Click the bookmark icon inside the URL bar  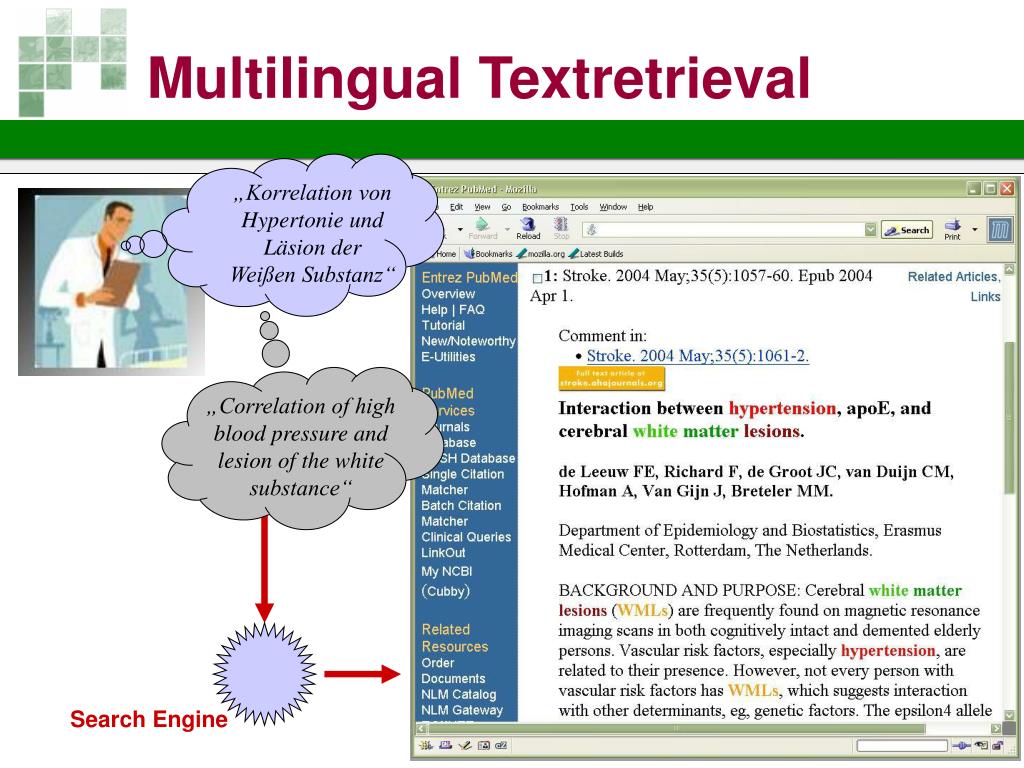click(x=592, y=230)
